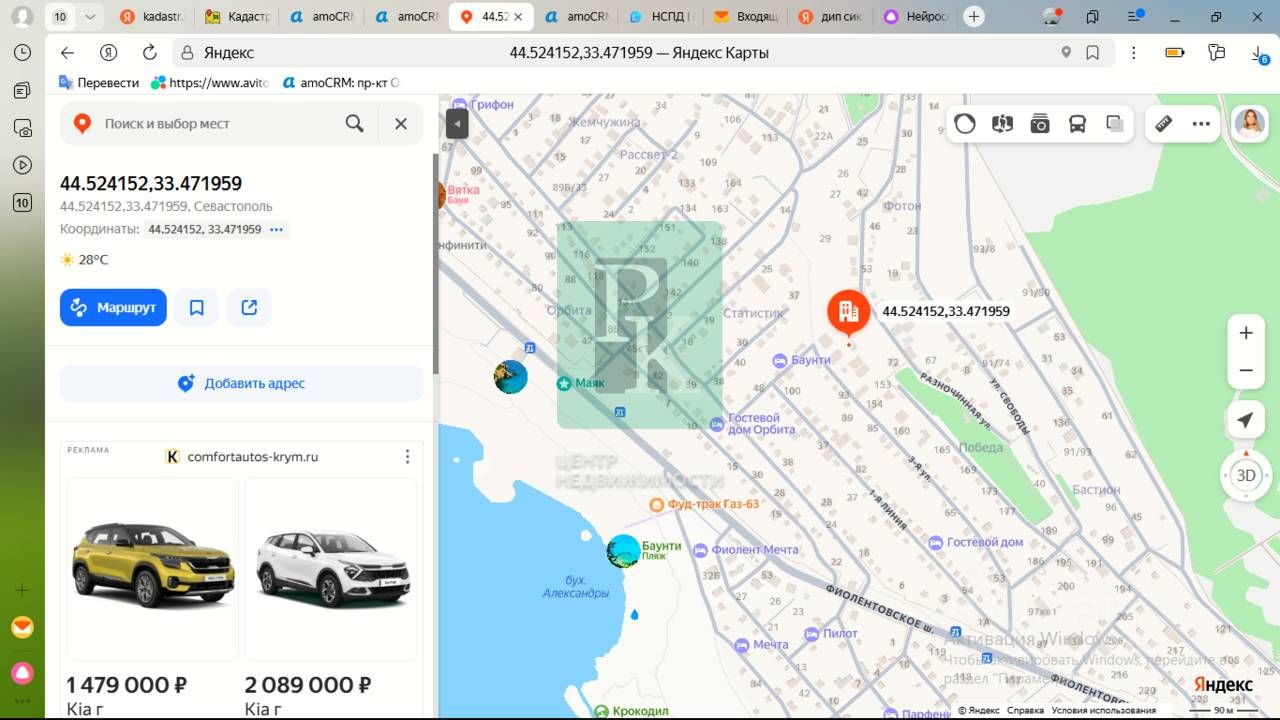Click the Добавить адрес button
This screenshot has width=1280, height=720.
[241, 383]
